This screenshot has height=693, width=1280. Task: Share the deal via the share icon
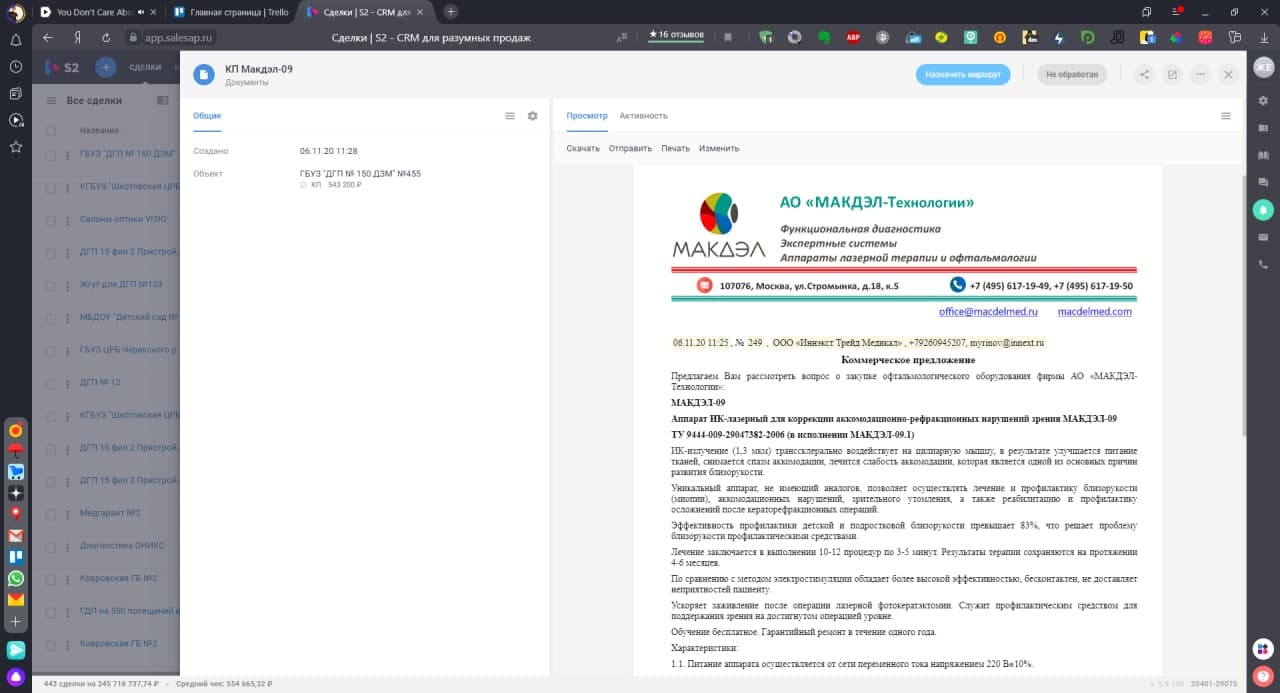click(1145, 74)
